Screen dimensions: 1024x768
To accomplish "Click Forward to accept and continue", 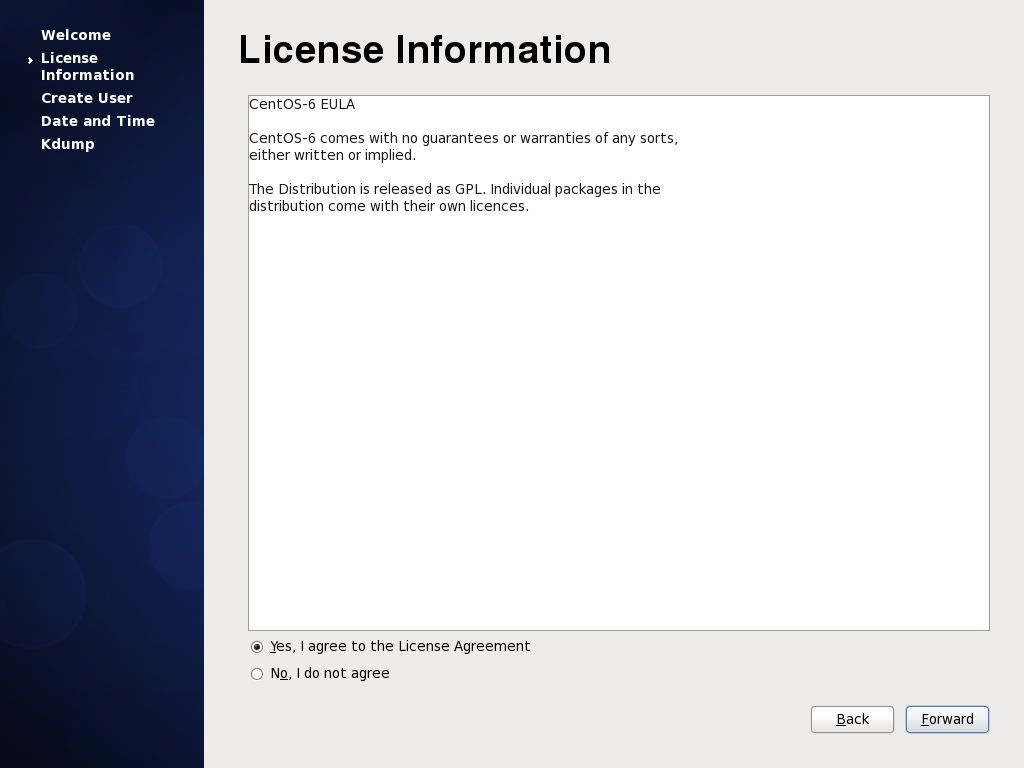I will click(x=947, y=719).
